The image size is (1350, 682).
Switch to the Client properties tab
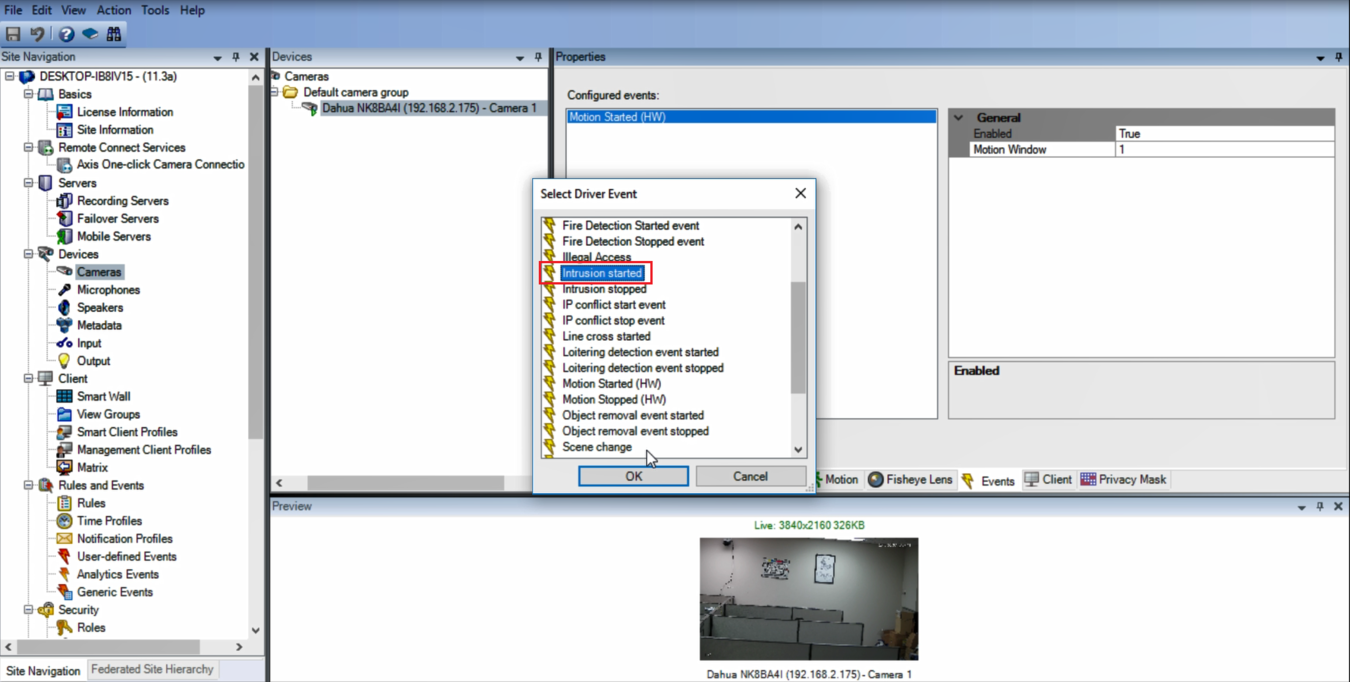[x=1048, y=480]
